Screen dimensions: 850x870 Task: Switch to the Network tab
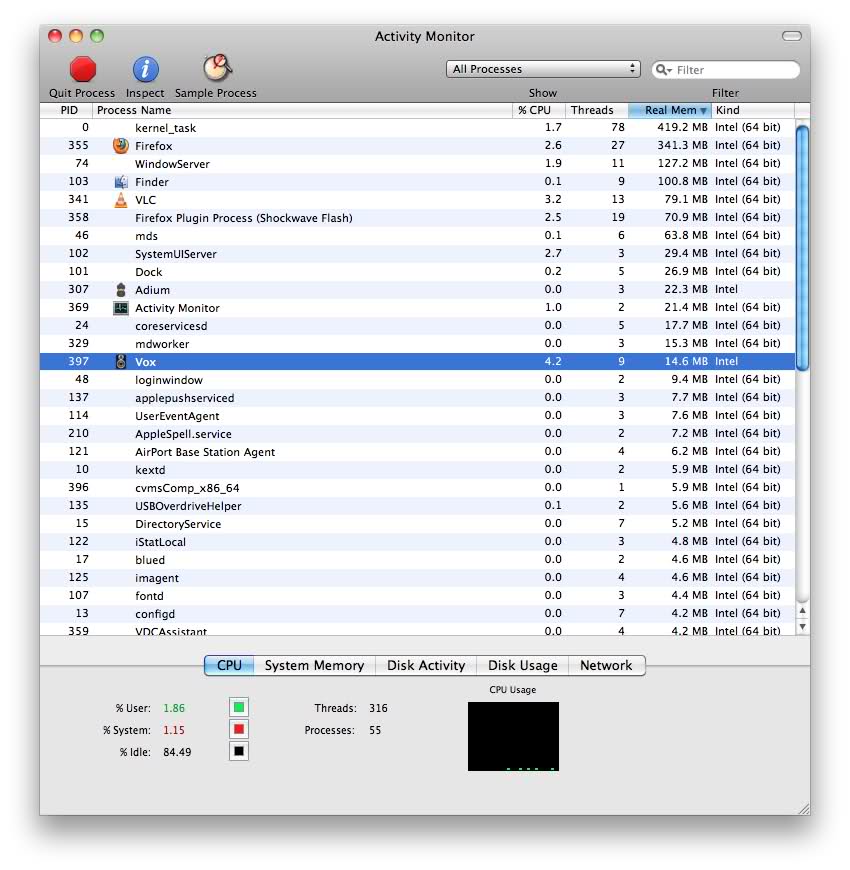pyautogui.click(x=606, y=665)
